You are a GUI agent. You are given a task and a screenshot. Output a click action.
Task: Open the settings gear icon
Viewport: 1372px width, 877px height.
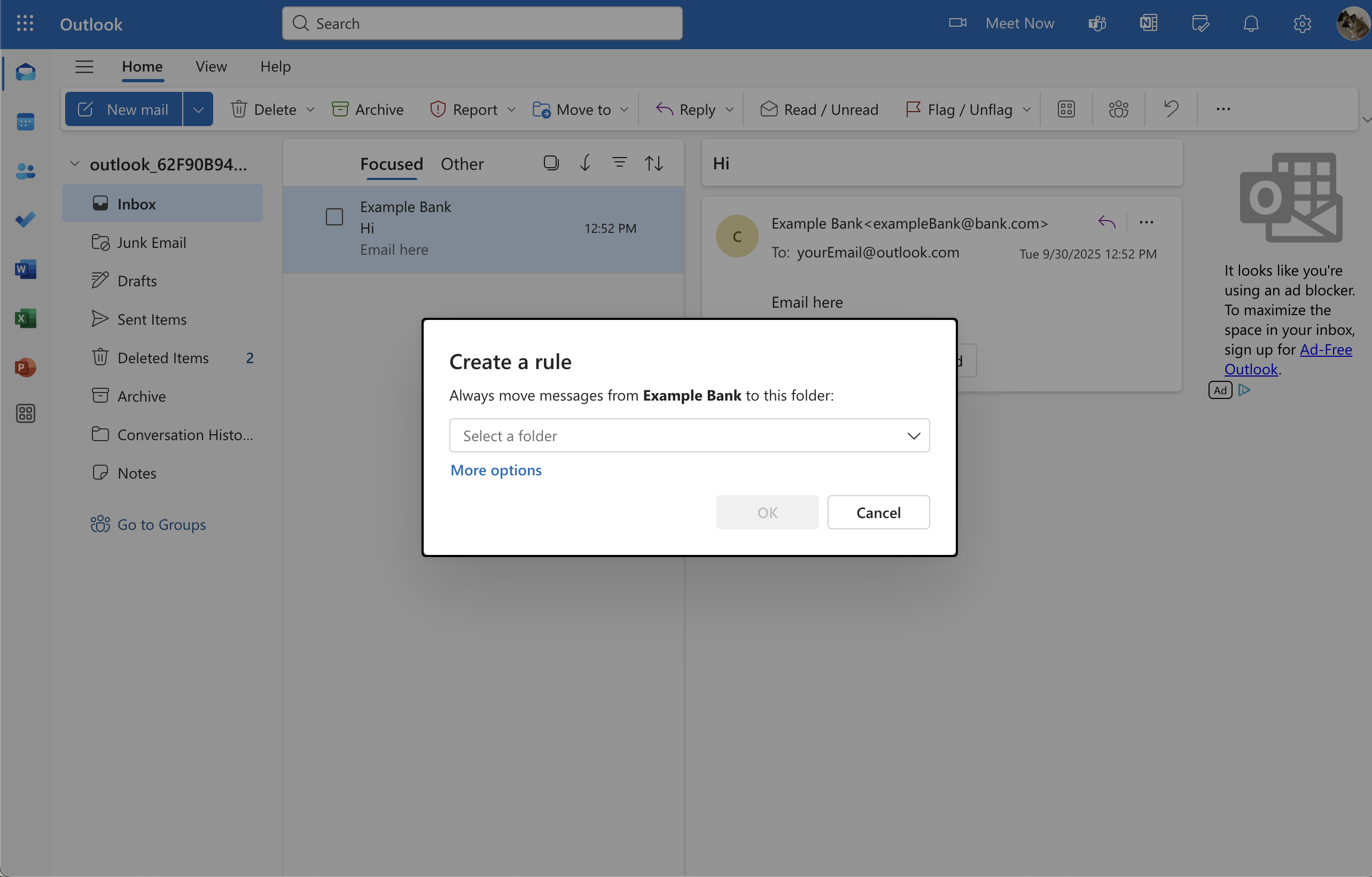pos(1302,24)
